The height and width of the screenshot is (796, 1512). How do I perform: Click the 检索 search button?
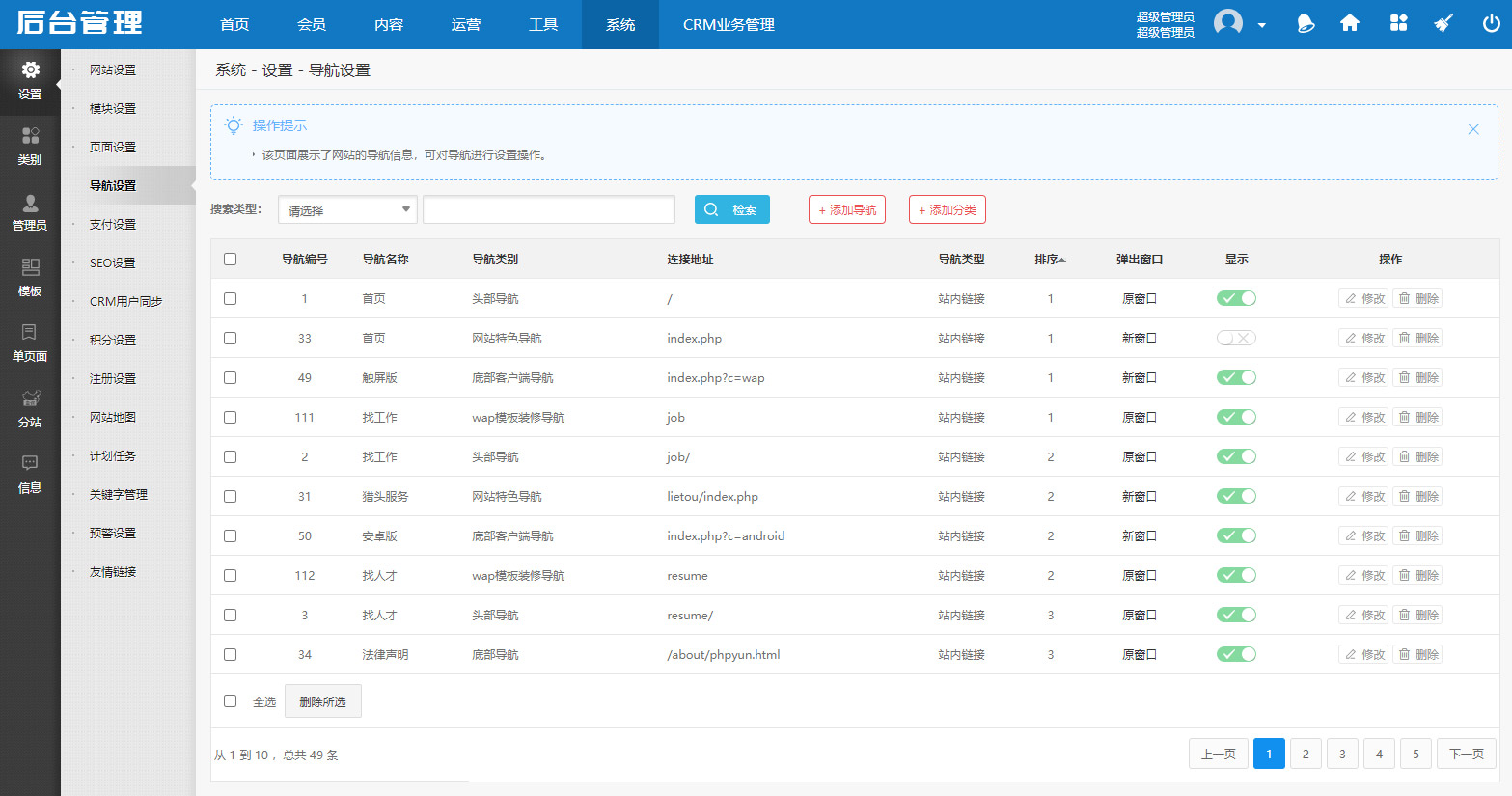coord(732,209)
